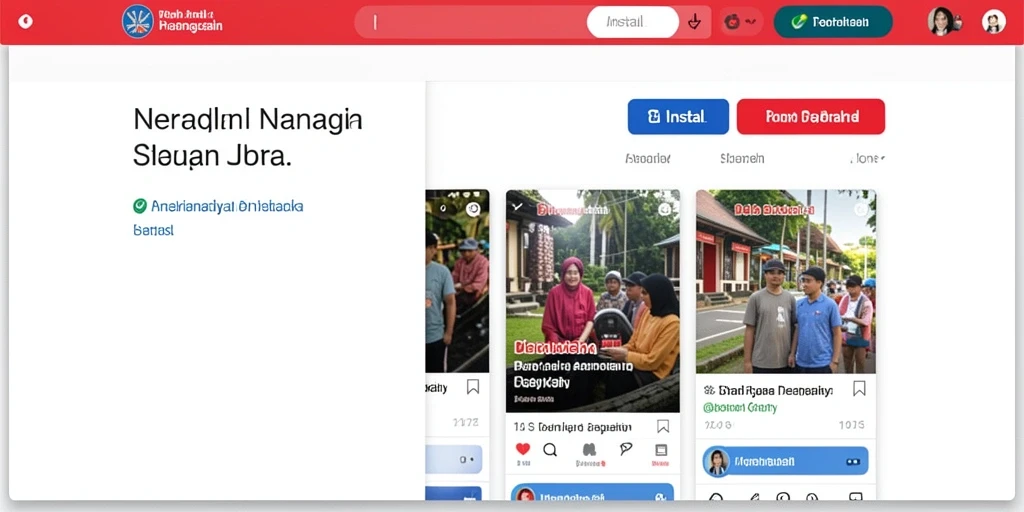
Task: Click the square frame icon under middle post
Action: click(x=660, y=450)
